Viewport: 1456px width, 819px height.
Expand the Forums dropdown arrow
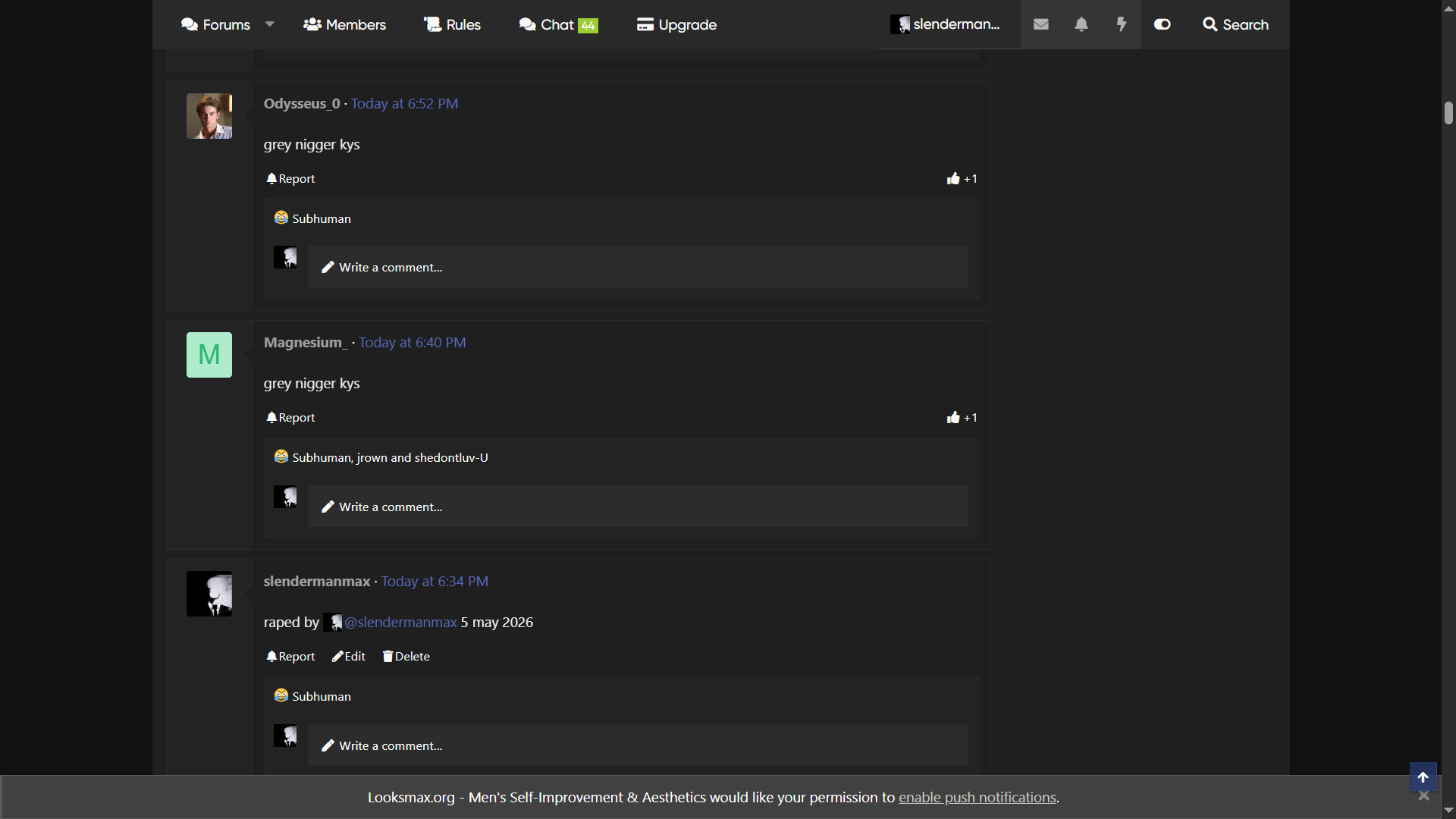[270, 24]
